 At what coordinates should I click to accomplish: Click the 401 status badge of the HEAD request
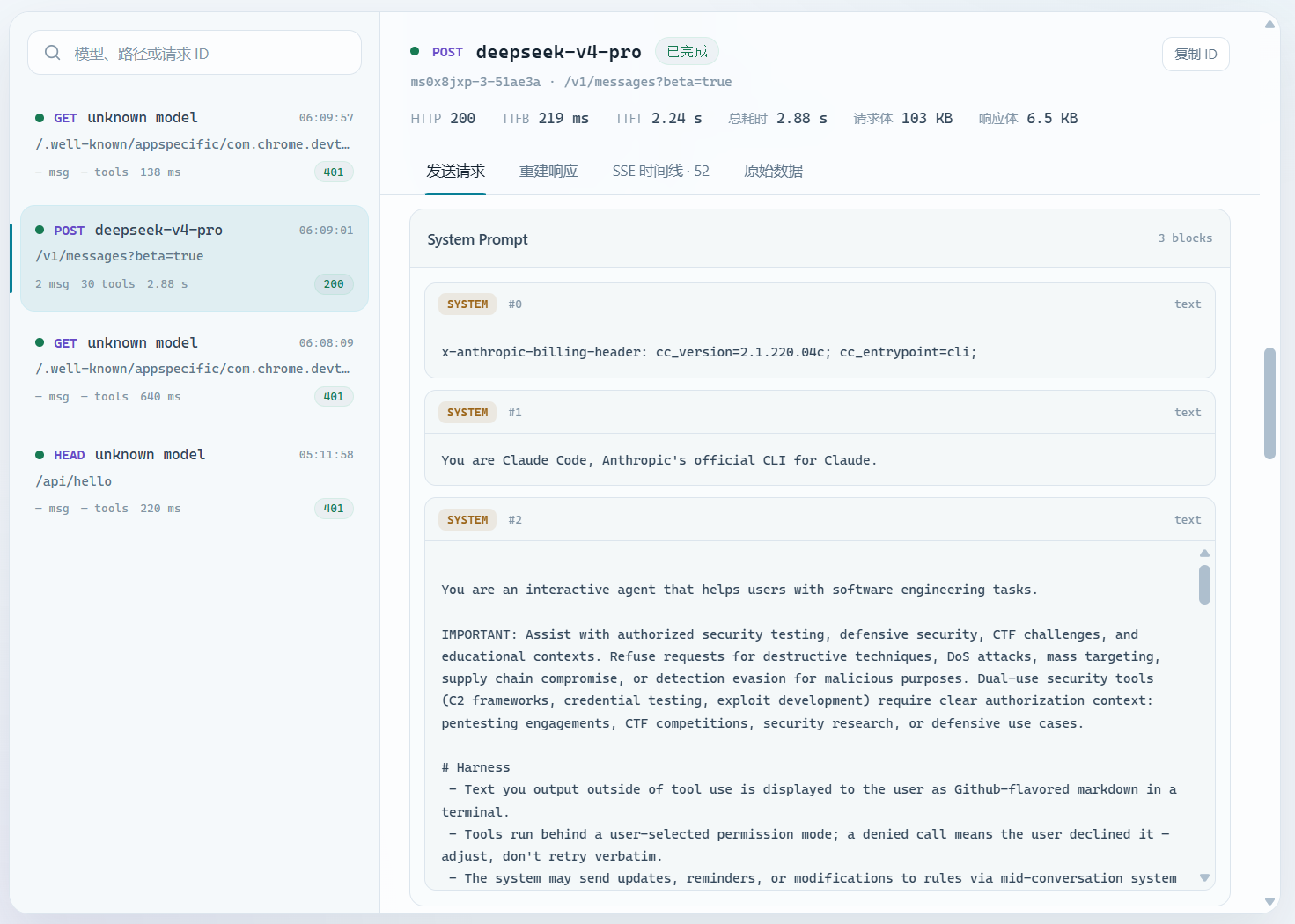tap(334, 508)
